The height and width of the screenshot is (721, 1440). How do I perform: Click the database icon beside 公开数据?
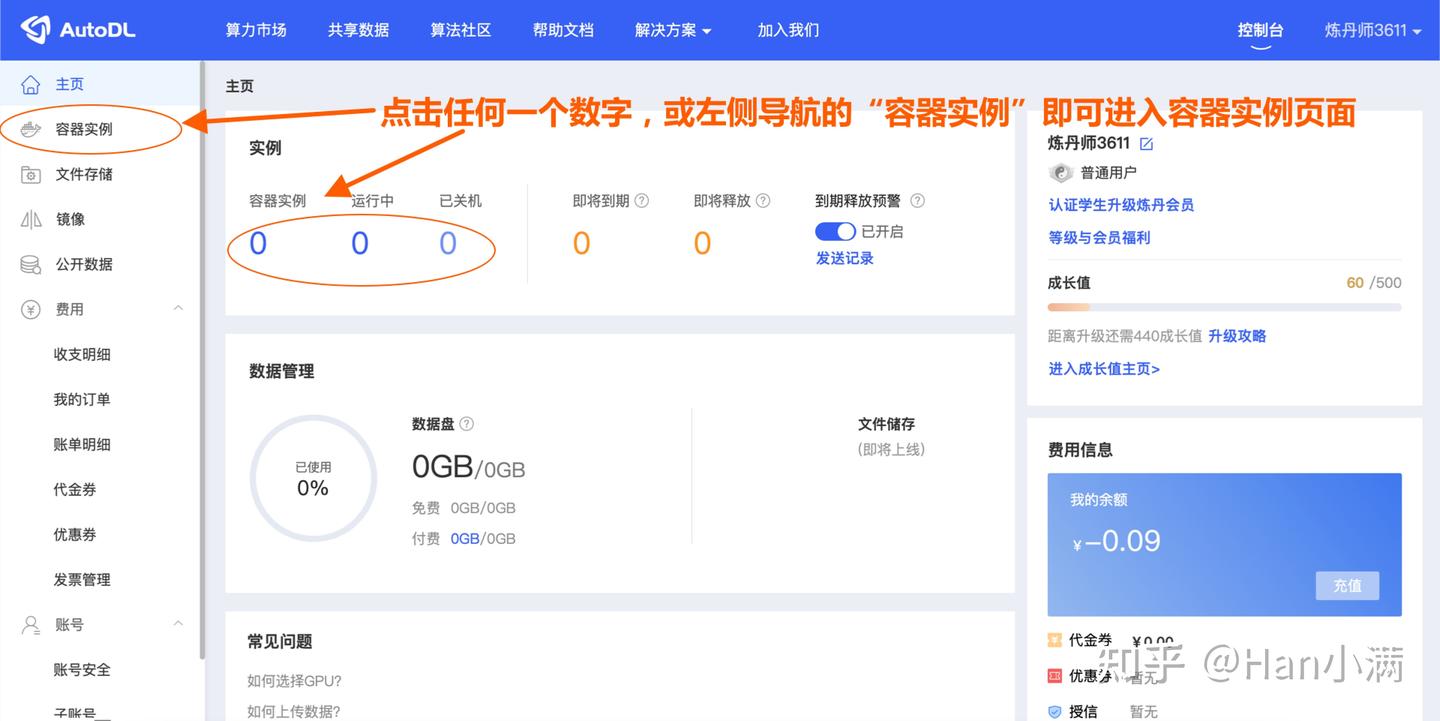pyautogui.click(x=31, y=264)
